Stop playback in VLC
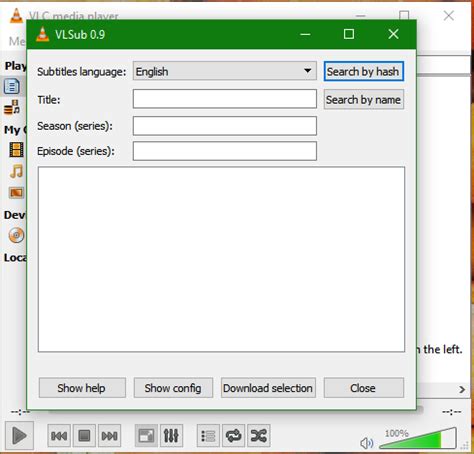The image size is (474, 454). coord(84,435)
